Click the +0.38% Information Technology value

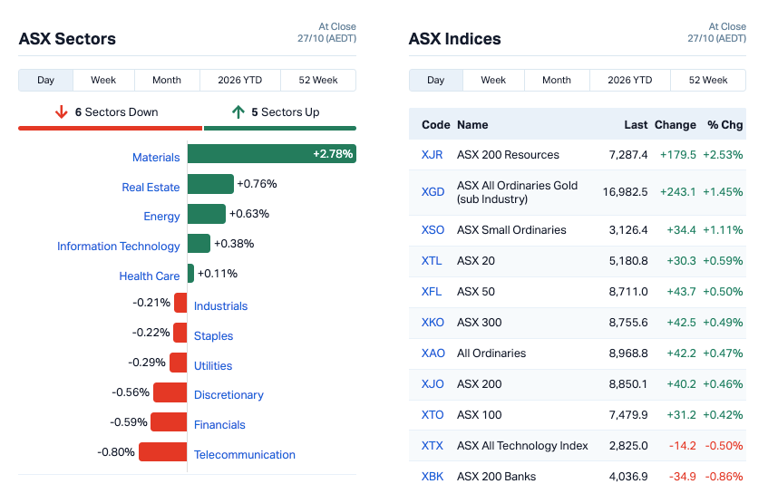[234, 244]
